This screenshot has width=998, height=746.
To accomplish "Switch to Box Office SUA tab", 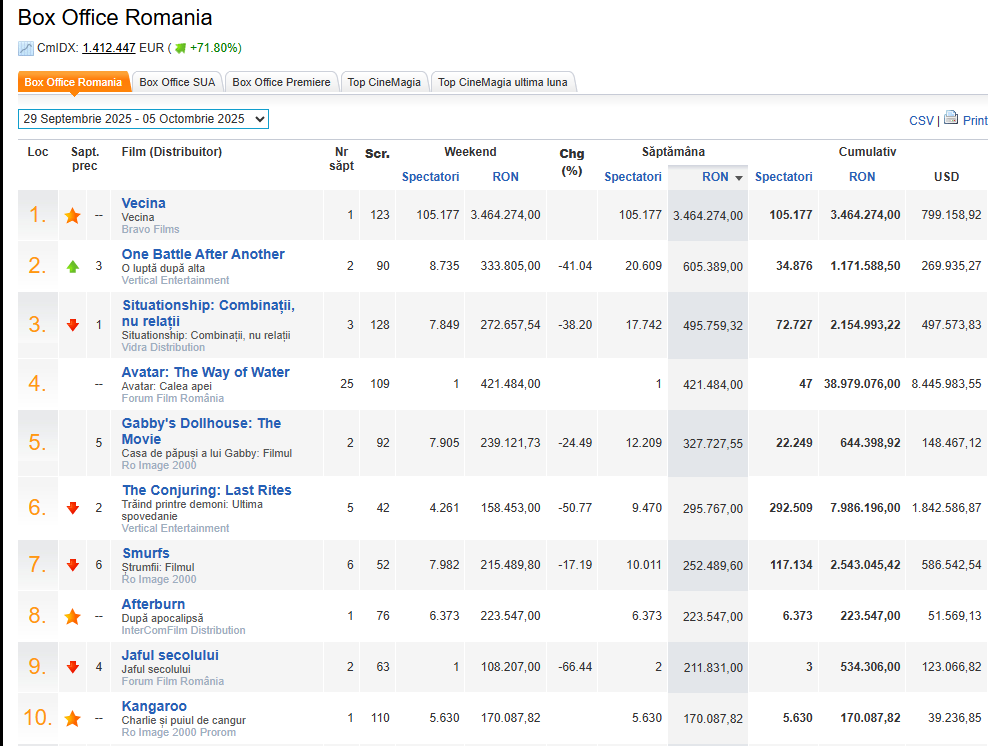I will click(177, 82).
